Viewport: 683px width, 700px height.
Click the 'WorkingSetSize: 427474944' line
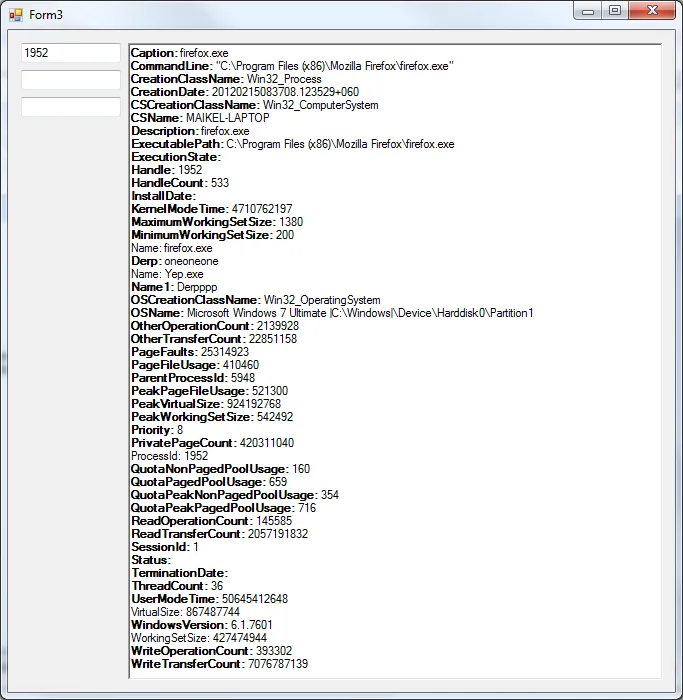tap(199, 638)
